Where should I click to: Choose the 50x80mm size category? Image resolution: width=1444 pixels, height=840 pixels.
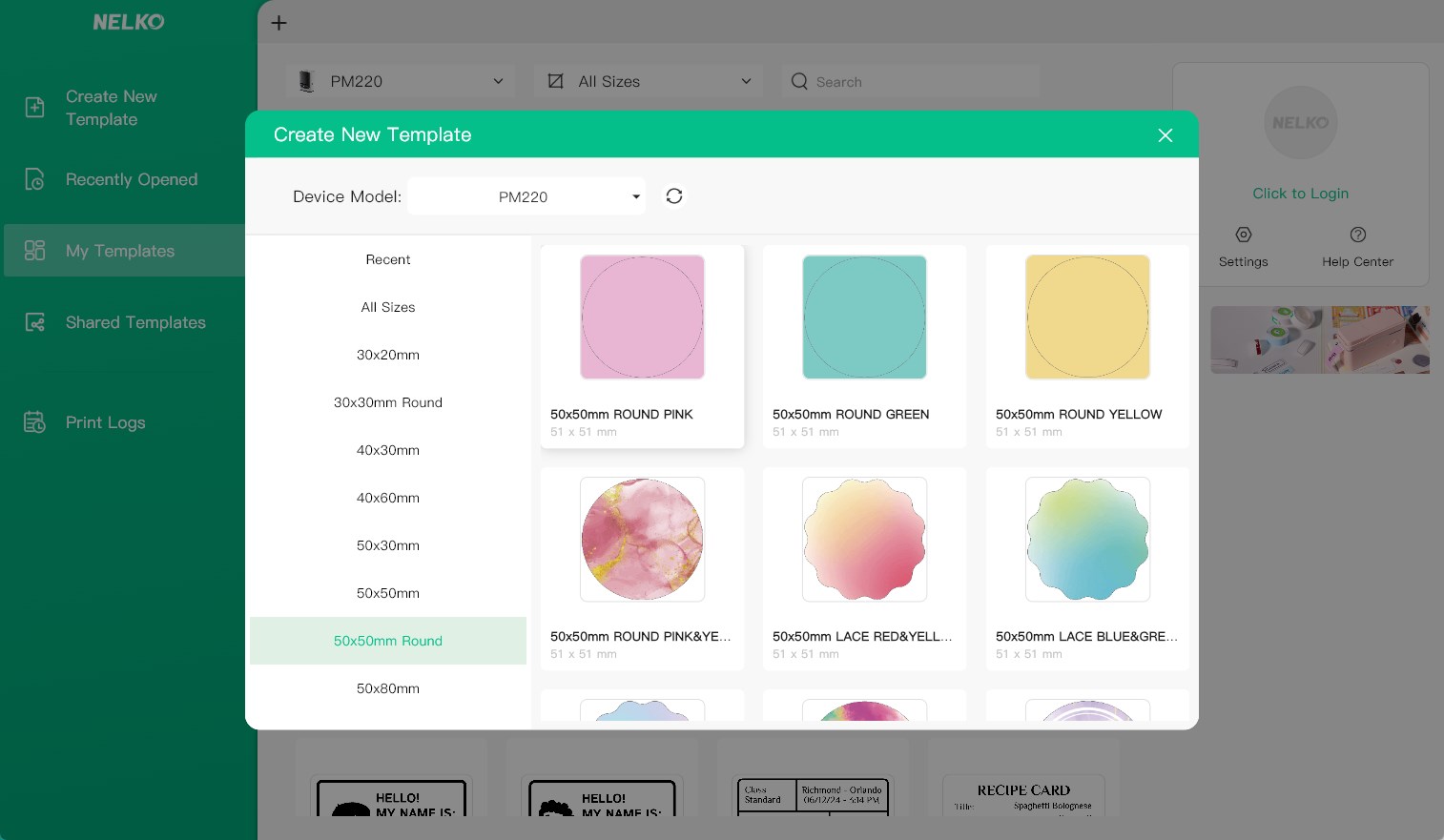pos(388,688)
